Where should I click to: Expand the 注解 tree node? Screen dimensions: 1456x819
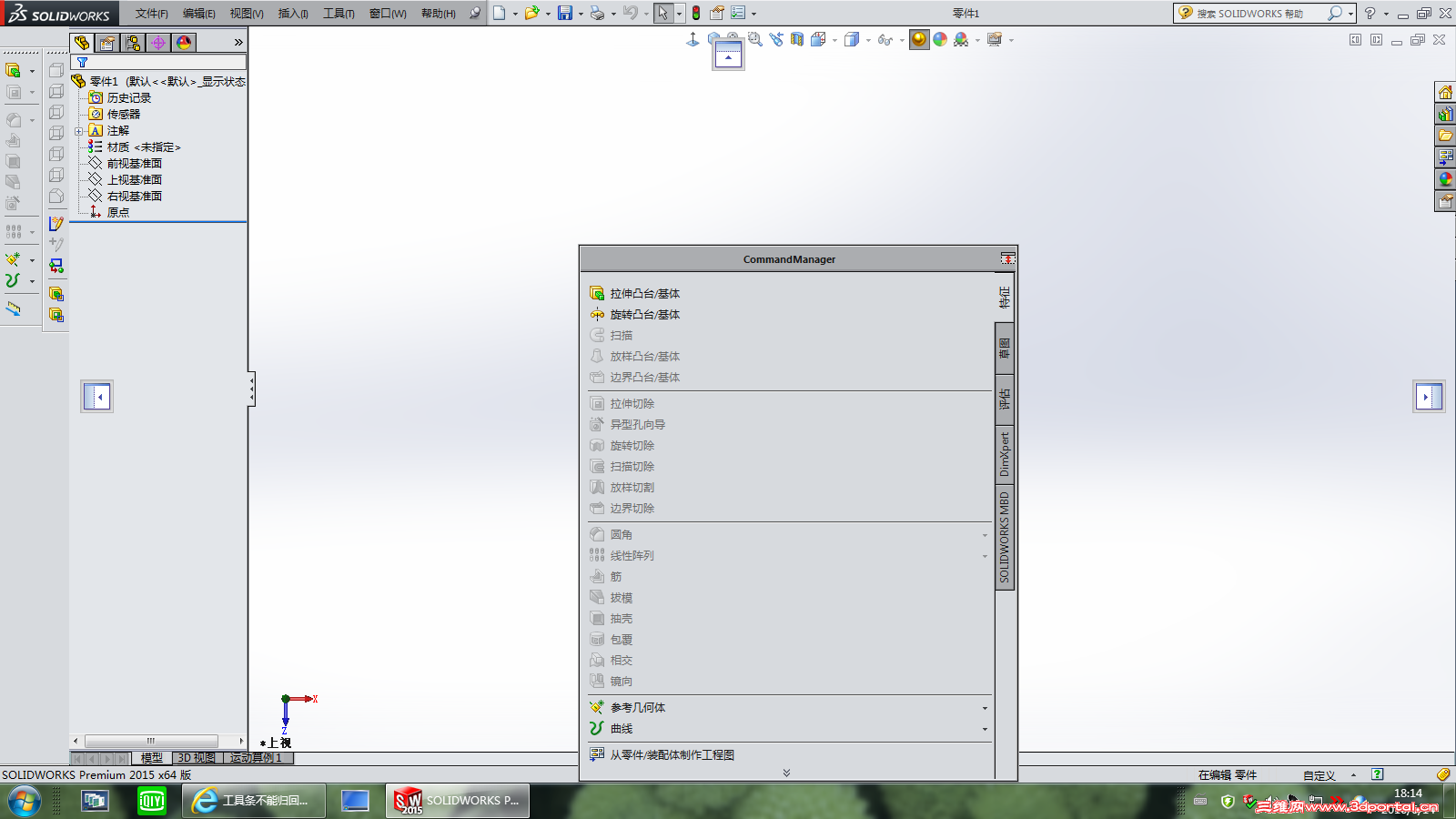click(x=79, y=131)
